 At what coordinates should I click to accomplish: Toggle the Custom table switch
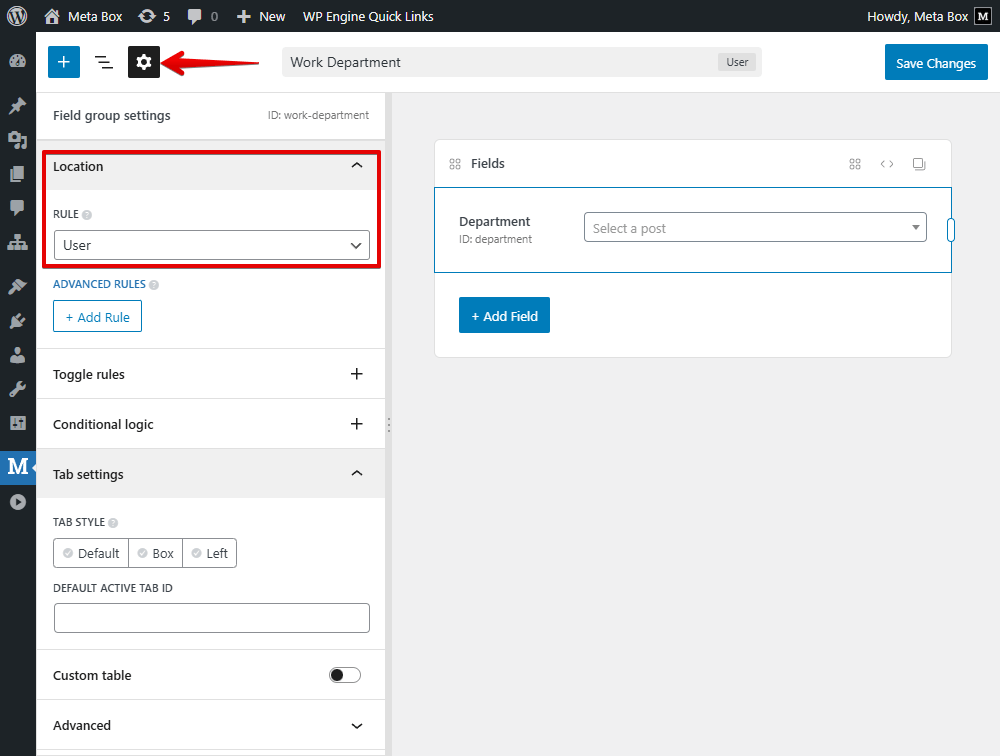pyautogui.click(x=345, y=675)
